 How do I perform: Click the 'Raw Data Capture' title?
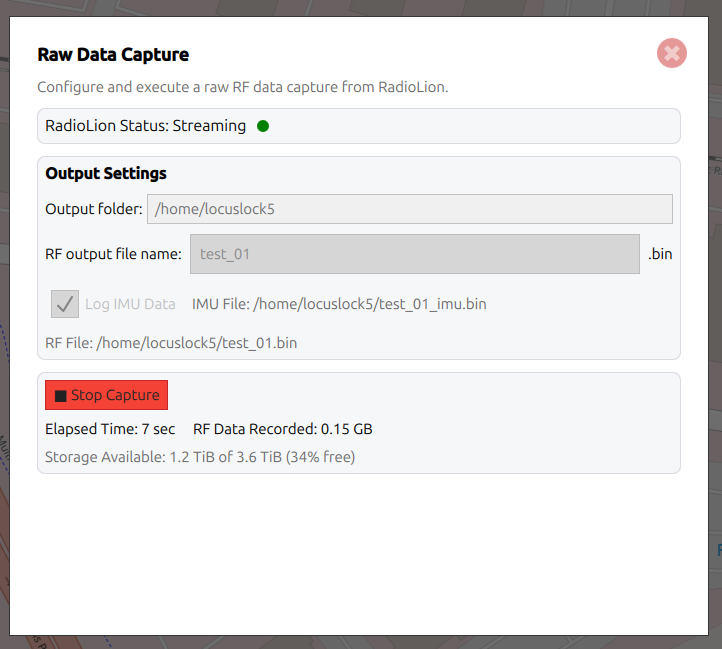113,54
